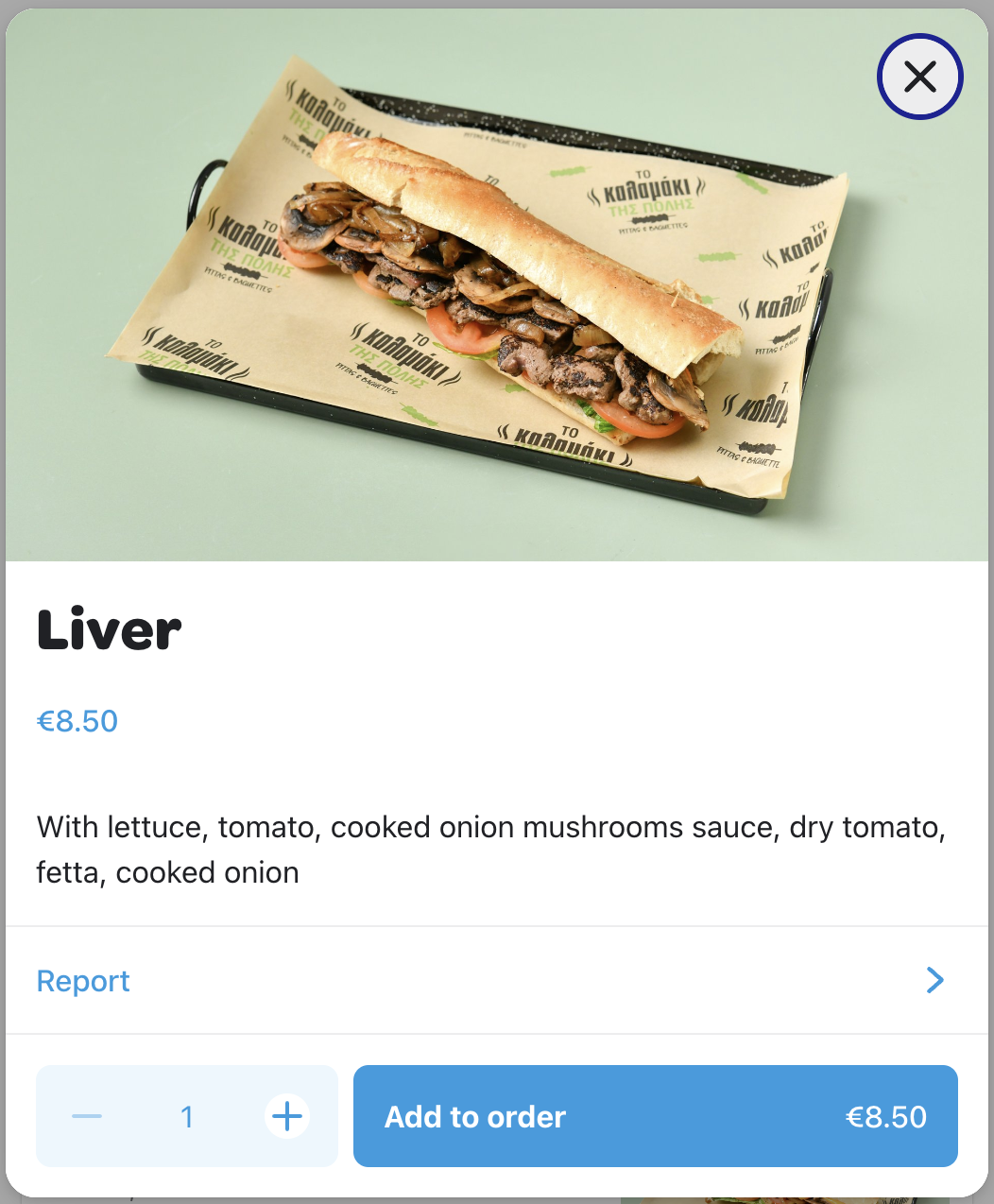The width and height of the screenshot is (994, 1204).
Task: Click the 'Add to order' label text
Action: point(475,1117)
